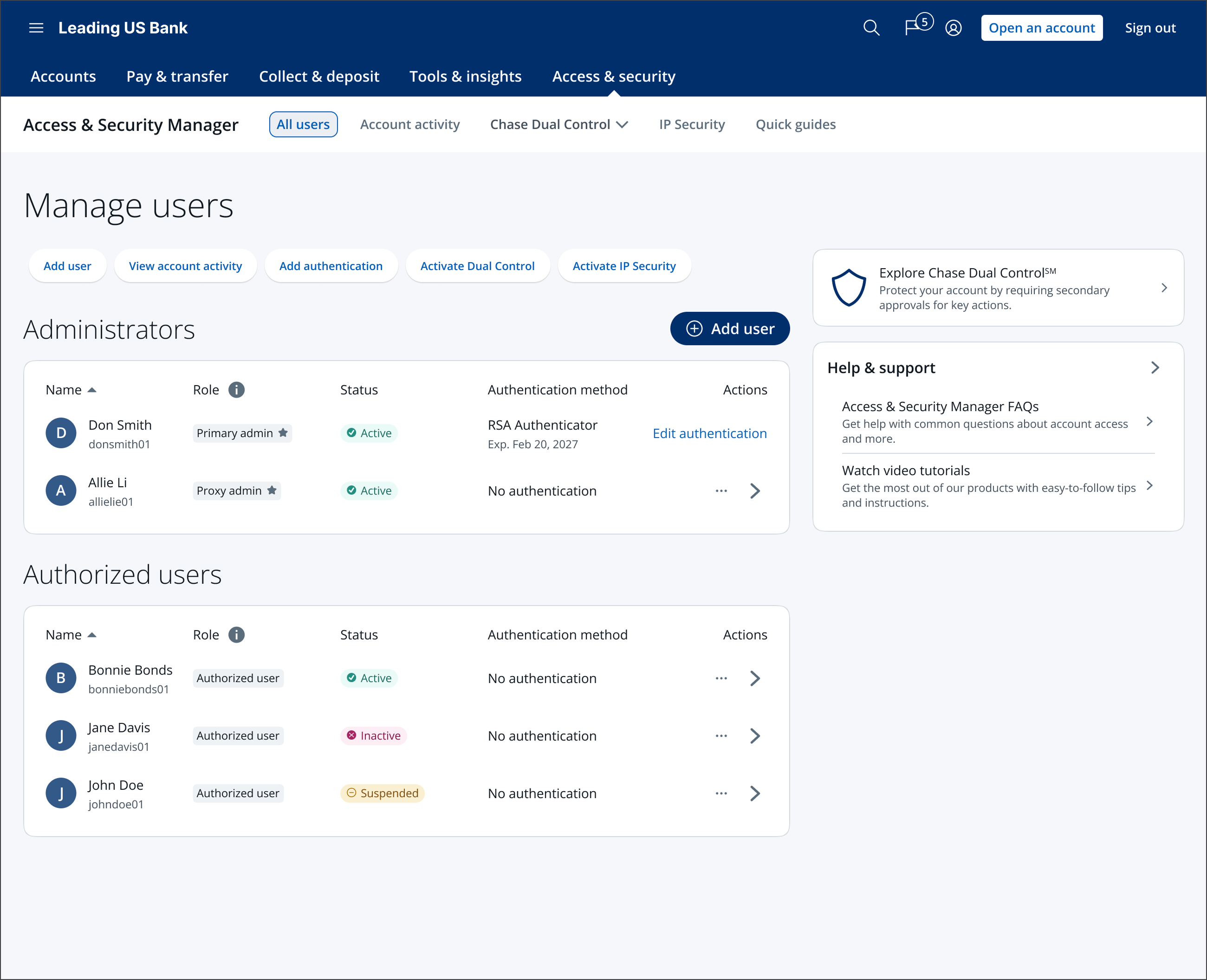1207x980 pixels.
Task: Open Access & Security Manager FAQs chevron
Action: pyautogui.click(x=1149, y=421)
